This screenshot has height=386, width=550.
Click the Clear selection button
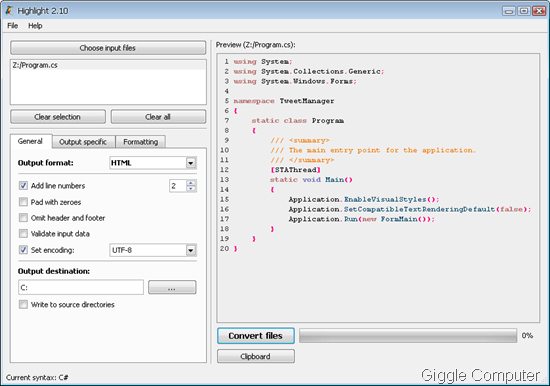click(x=58, y=117)
